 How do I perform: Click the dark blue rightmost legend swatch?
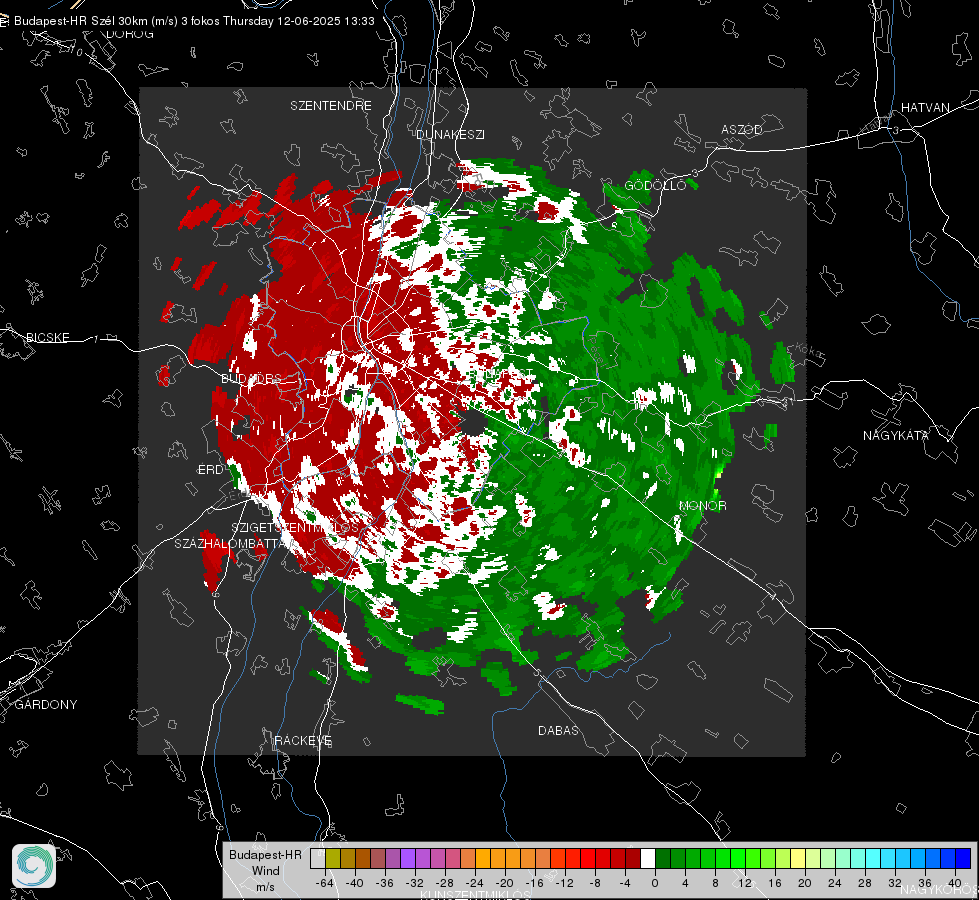[963, 858]
